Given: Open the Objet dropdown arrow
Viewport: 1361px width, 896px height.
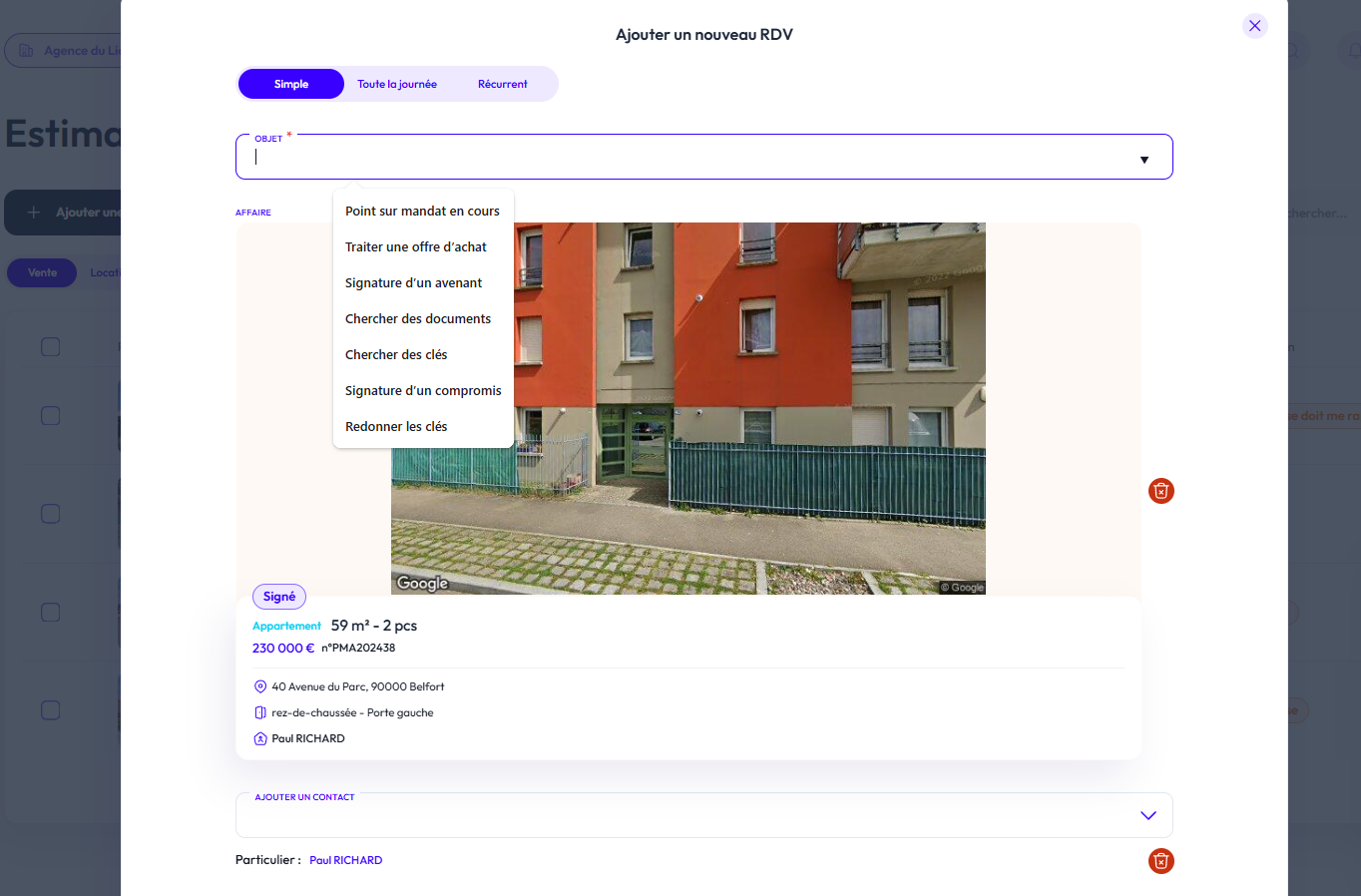Looking at the screenshot, I should click(x=1143, y=160).
